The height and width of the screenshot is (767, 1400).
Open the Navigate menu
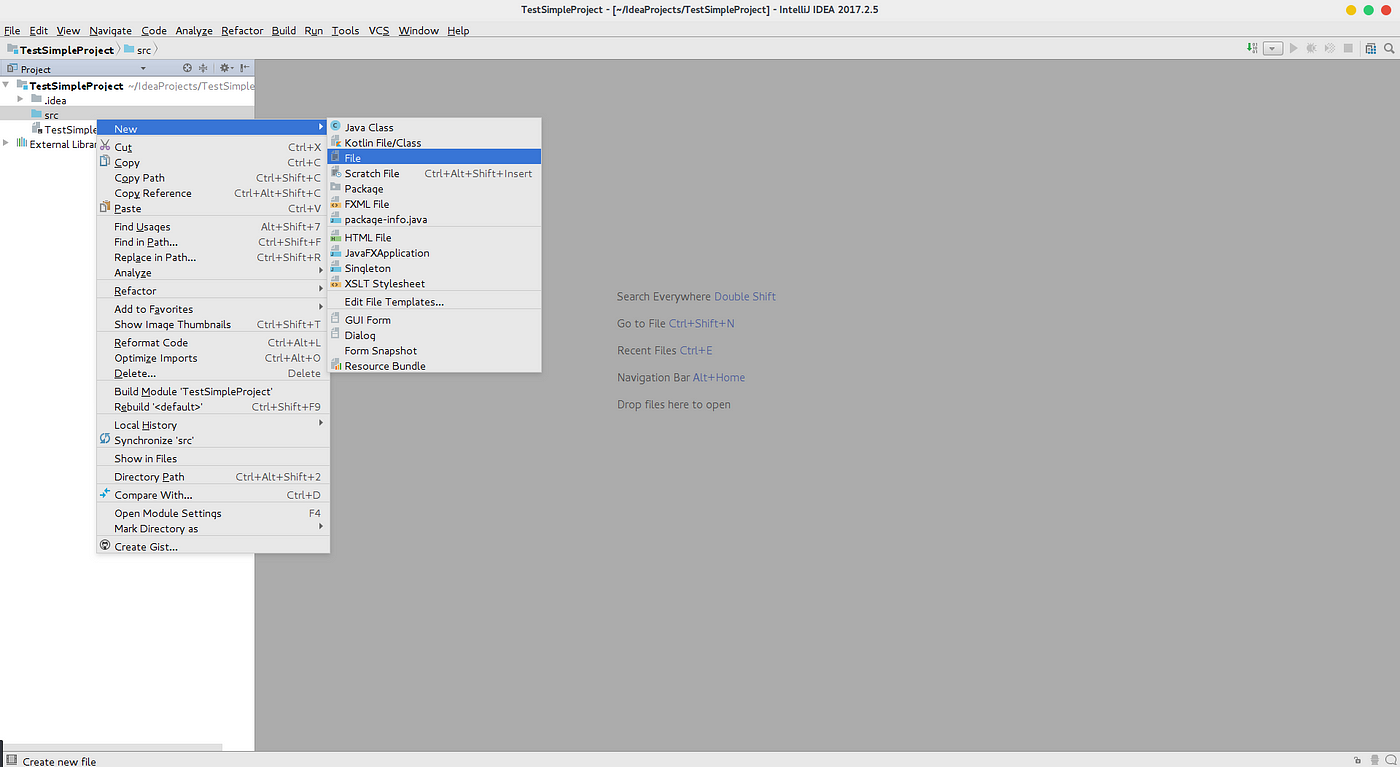point(110,31)
